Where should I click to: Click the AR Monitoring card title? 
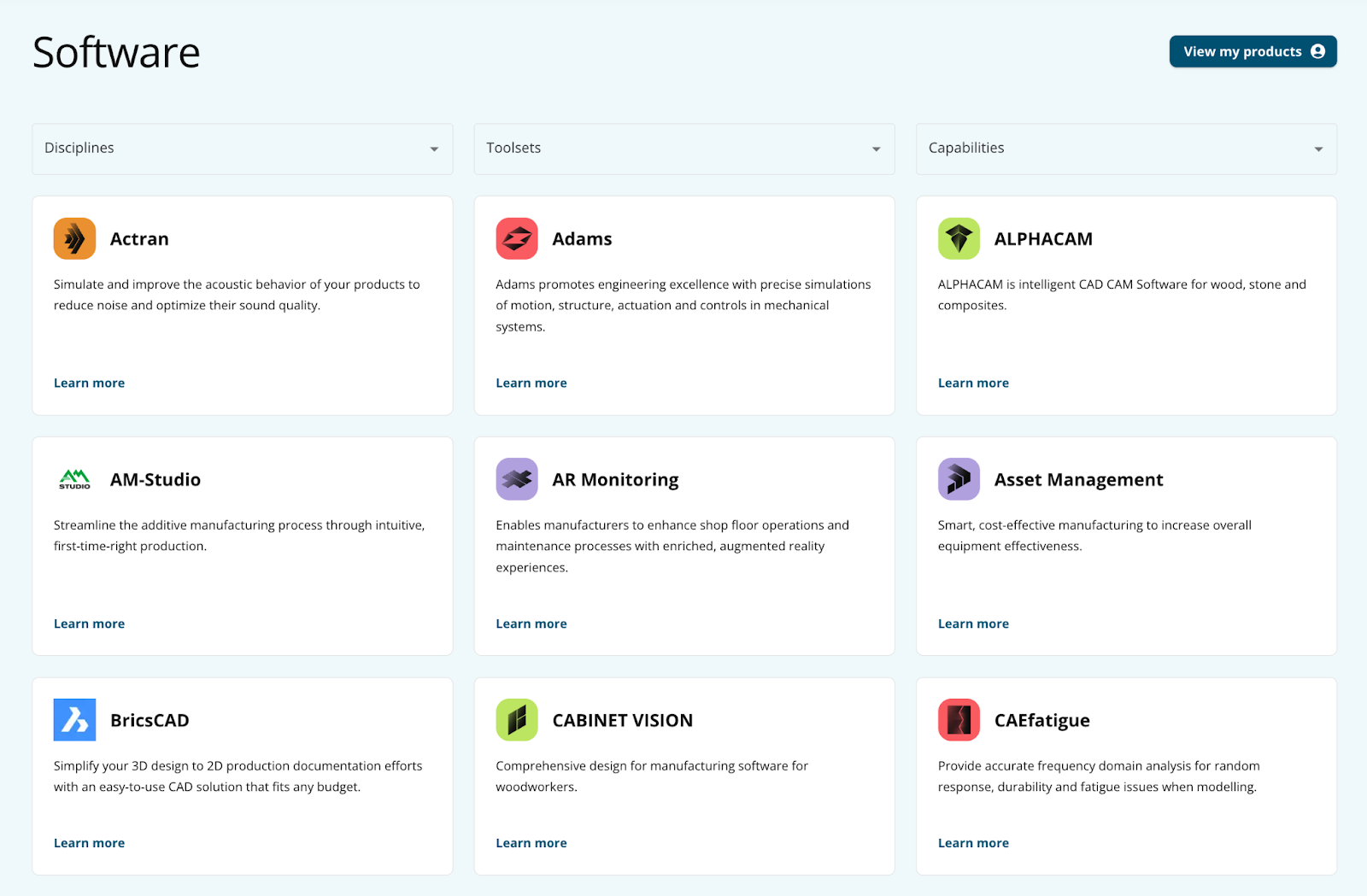tap(615, 480)
